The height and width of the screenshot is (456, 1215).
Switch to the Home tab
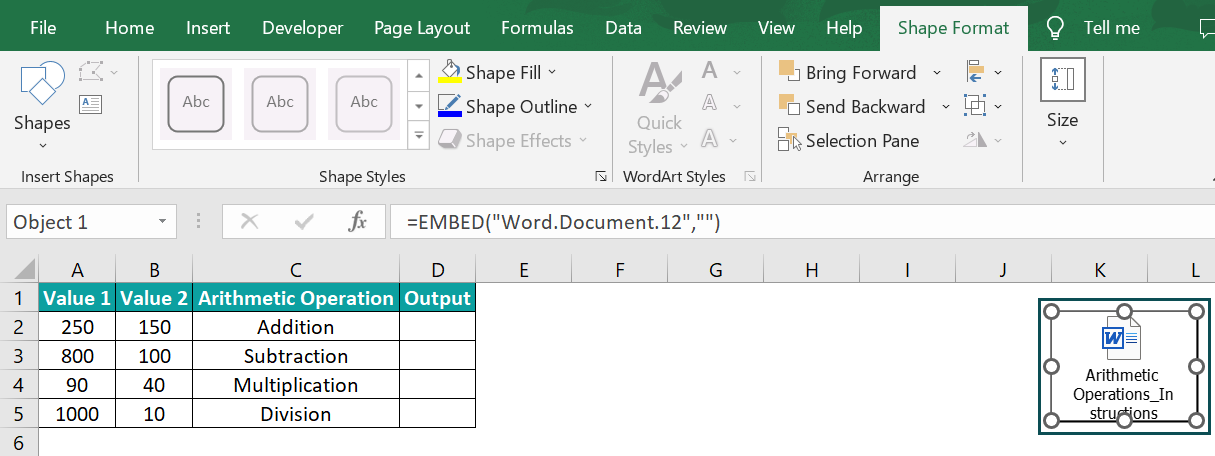pyautogui.click(x=130, y=28)
